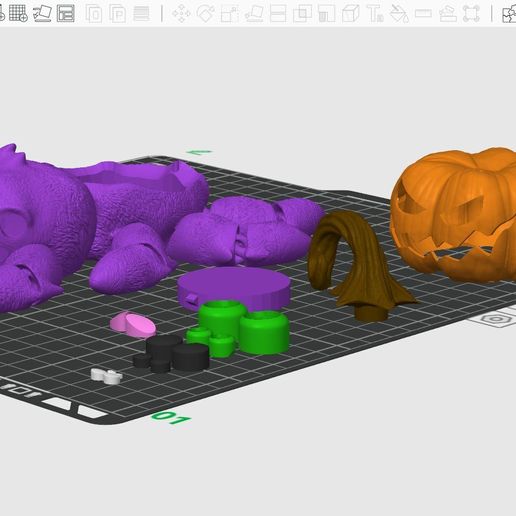Select the Rotate tool
Viewport: 516px width, 516px height.
[x=206, y=14]
